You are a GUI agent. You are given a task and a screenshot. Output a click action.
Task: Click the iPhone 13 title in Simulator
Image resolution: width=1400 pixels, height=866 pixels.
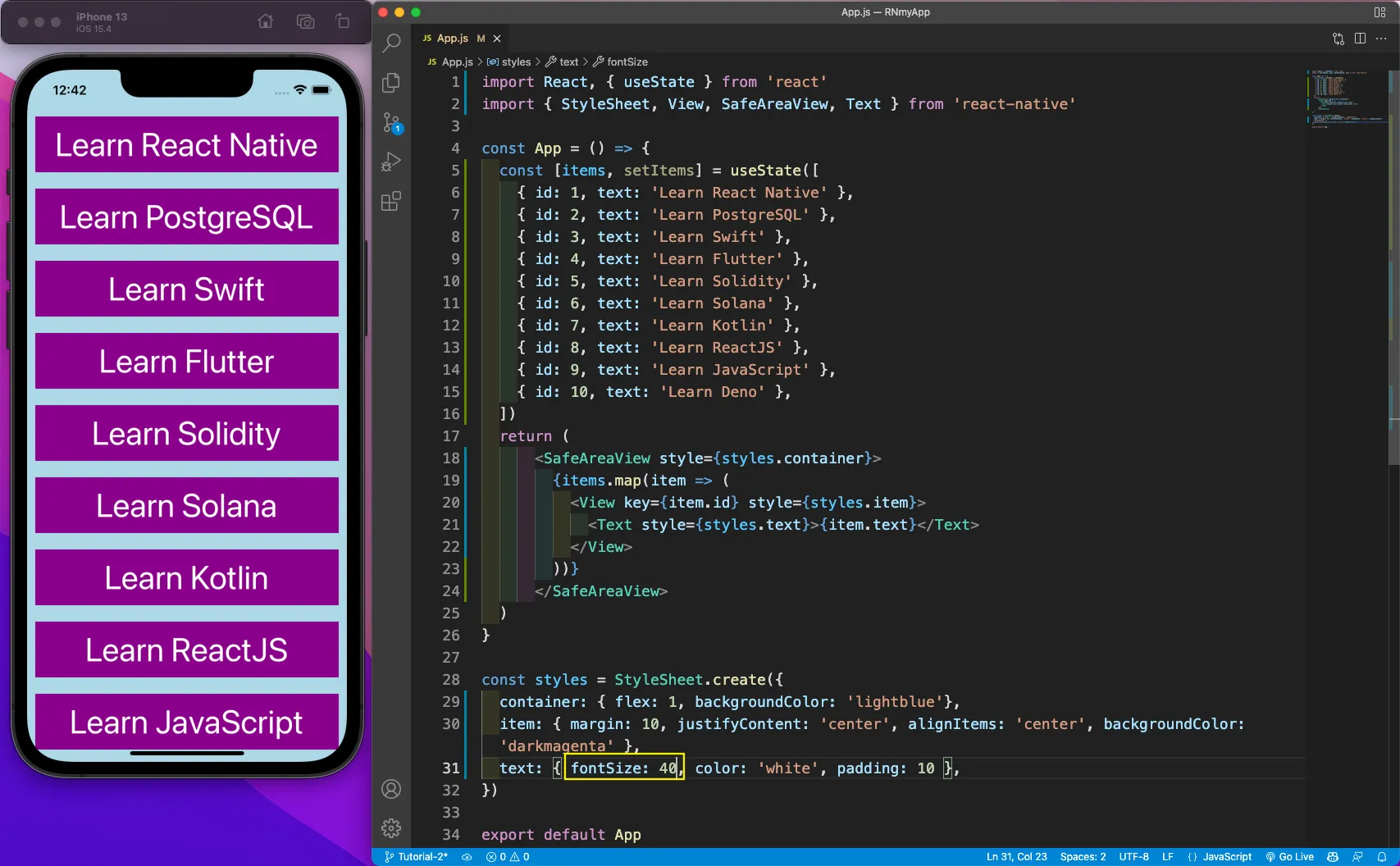102,16
